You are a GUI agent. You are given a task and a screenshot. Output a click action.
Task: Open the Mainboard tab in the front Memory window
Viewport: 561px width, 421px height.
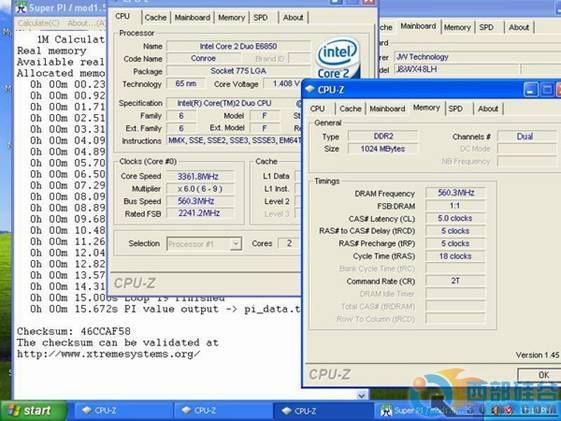[x=387, y=108]
